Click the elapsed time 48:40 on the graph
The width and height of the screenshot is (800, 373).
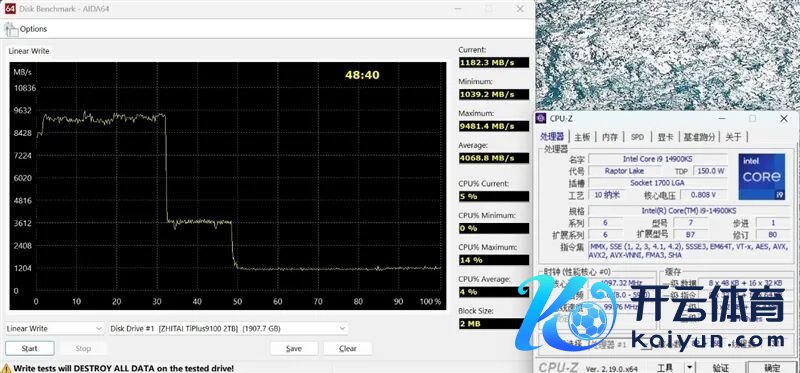pos(362,75)
